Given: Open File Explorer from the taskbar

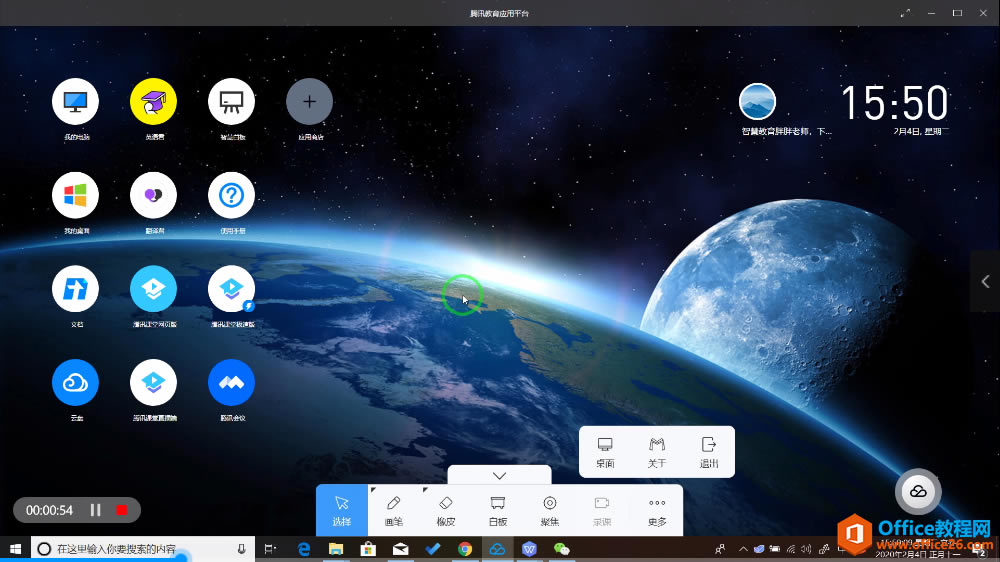Looking at the screenshot, I should [x=335, y=549].
